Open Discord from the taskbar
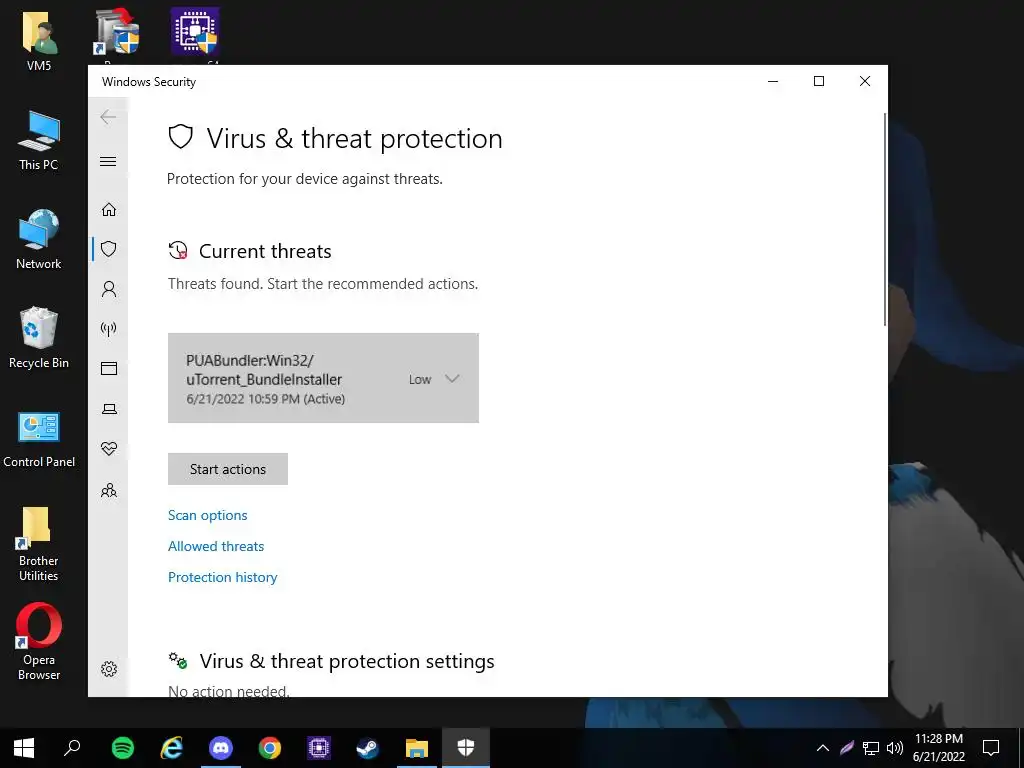1024x768 pixels. tap(221, 748)
